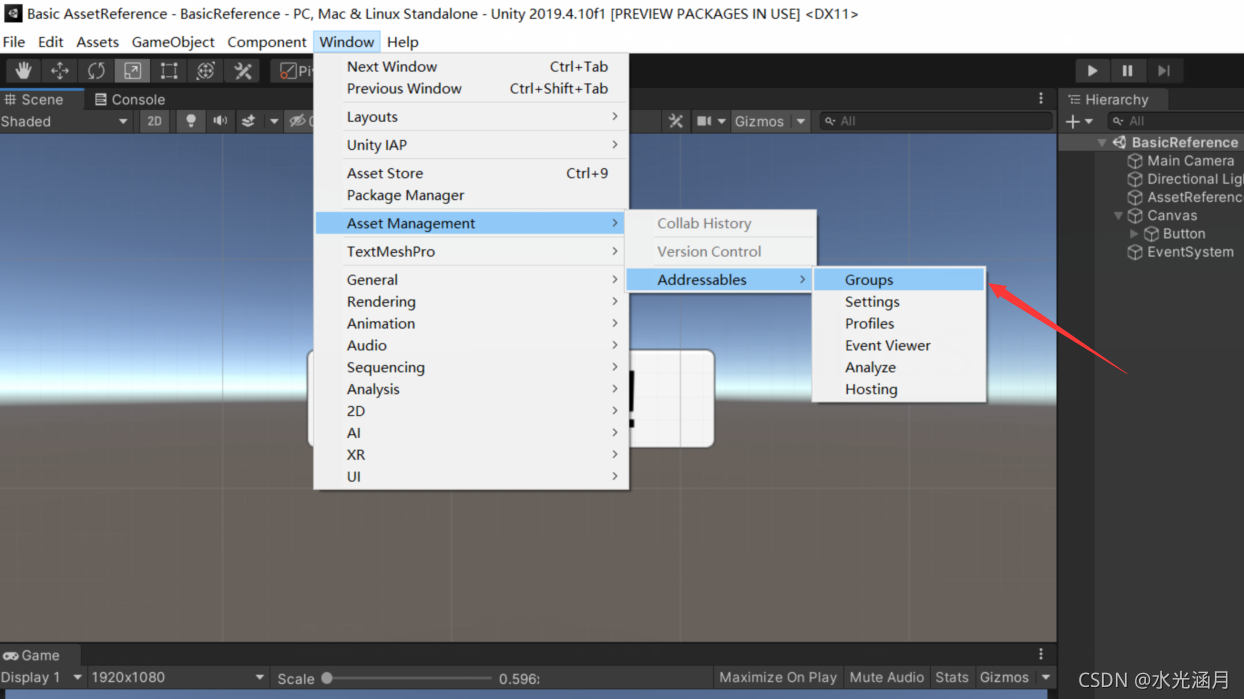This screenshot has height=699, width=1244.
Task: Open the Display 1 dropdown in Game view
Action: [x=42, y=678]
